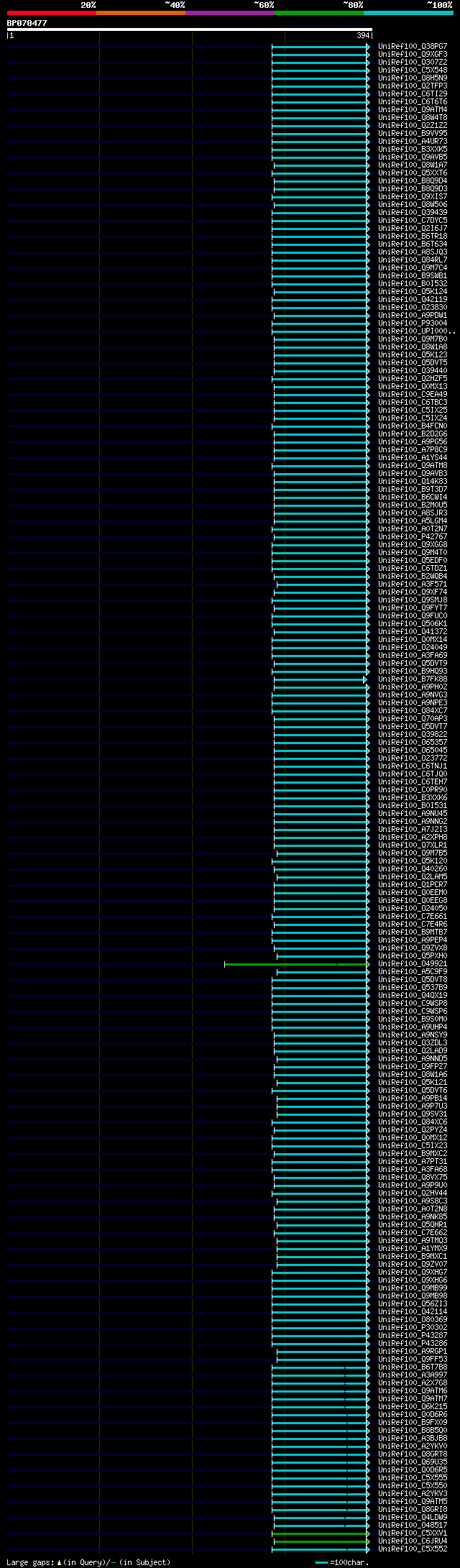Click the cyan ~100% identity legend segment

click(408, 13)
